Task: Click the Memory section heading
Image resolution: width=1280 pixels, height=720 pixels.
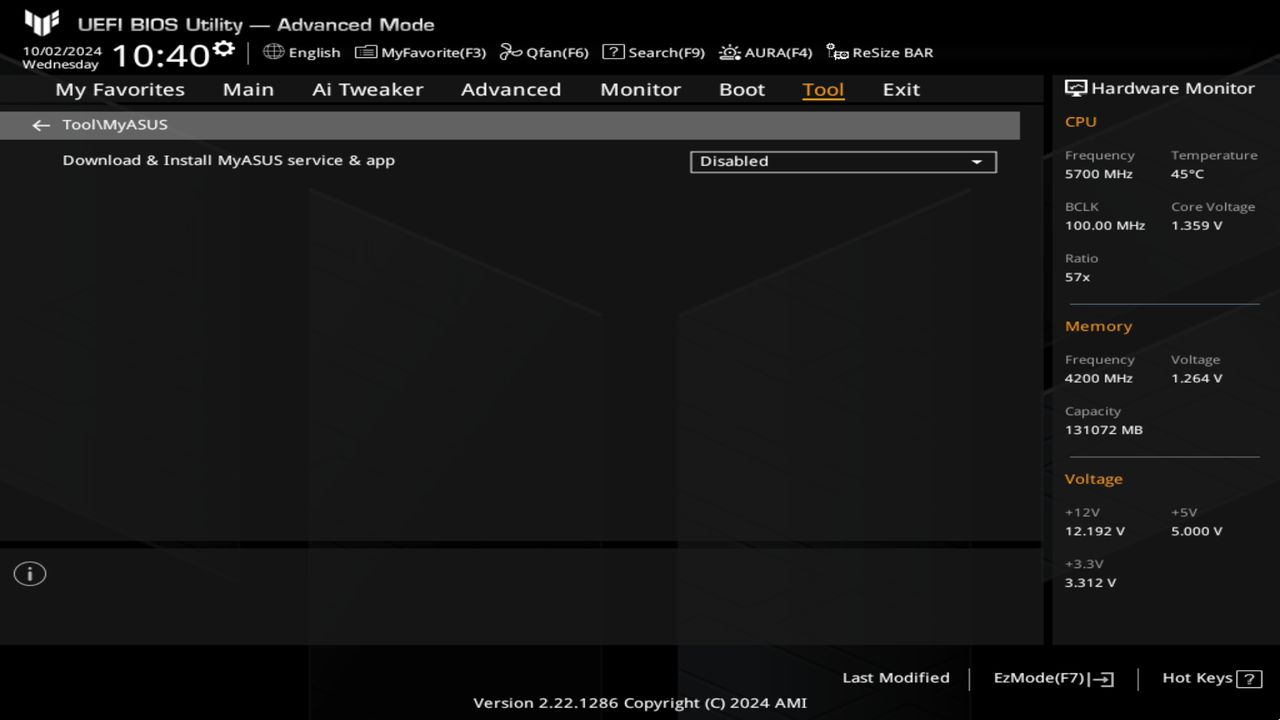Action: 1098,326
